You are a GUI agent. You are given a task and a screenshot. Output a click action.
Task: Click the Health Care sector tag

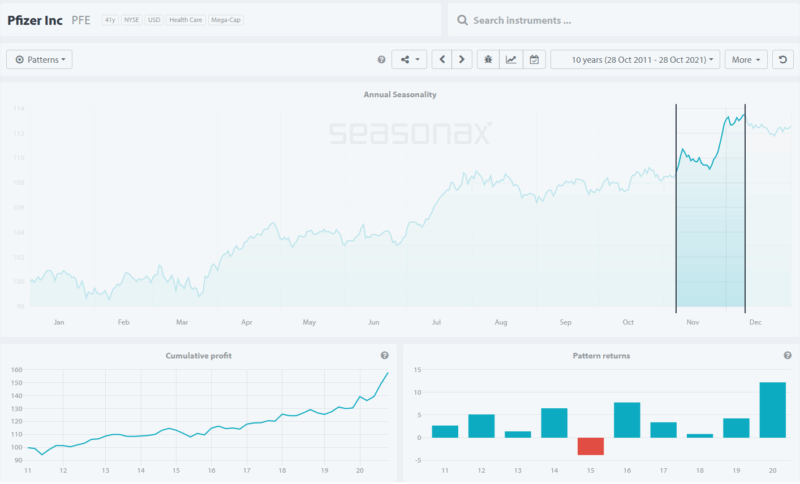click(185, 20)
